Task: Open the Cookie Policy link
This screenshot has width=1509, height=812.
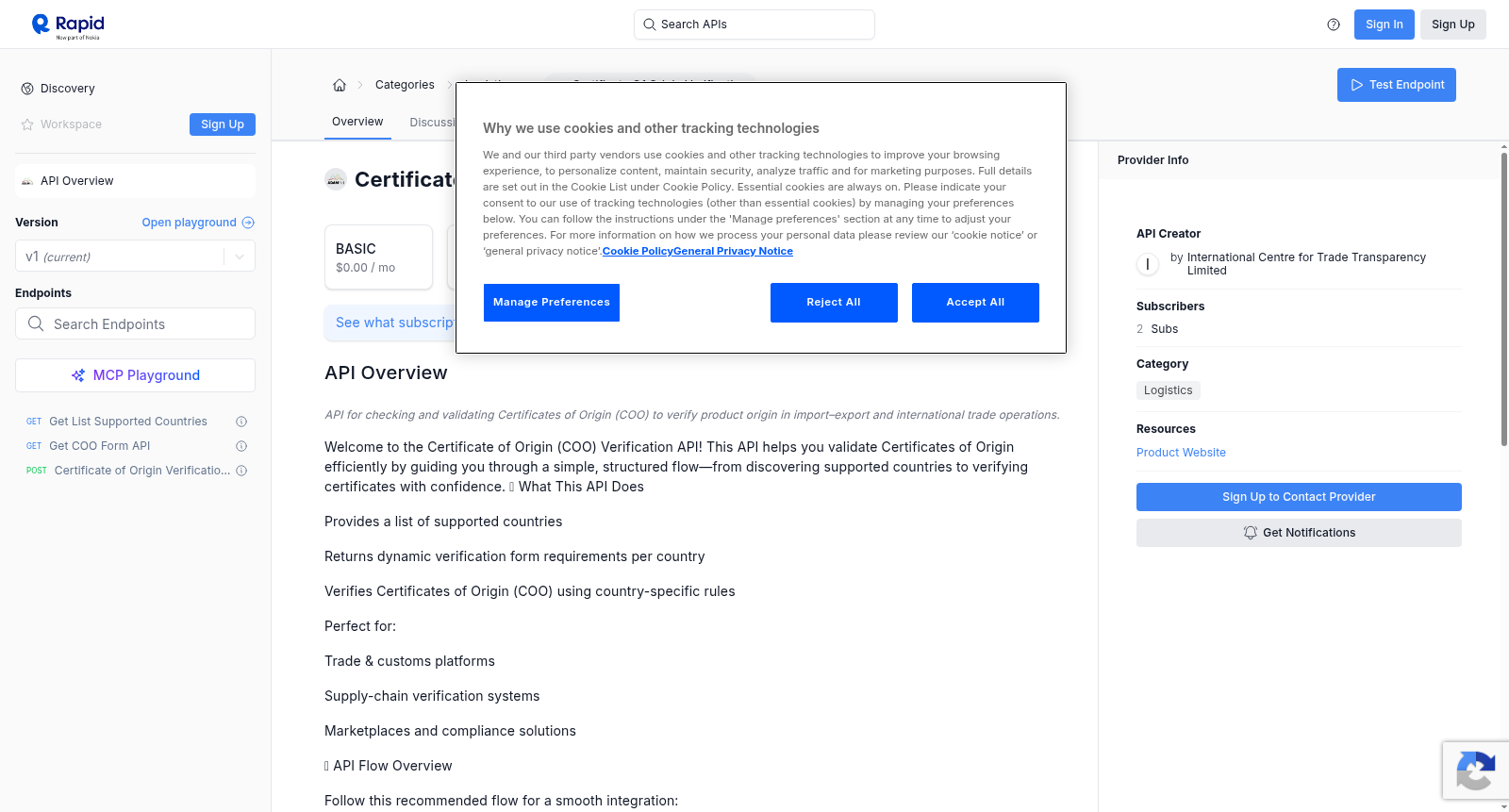Action: click(x=638, y=251)
